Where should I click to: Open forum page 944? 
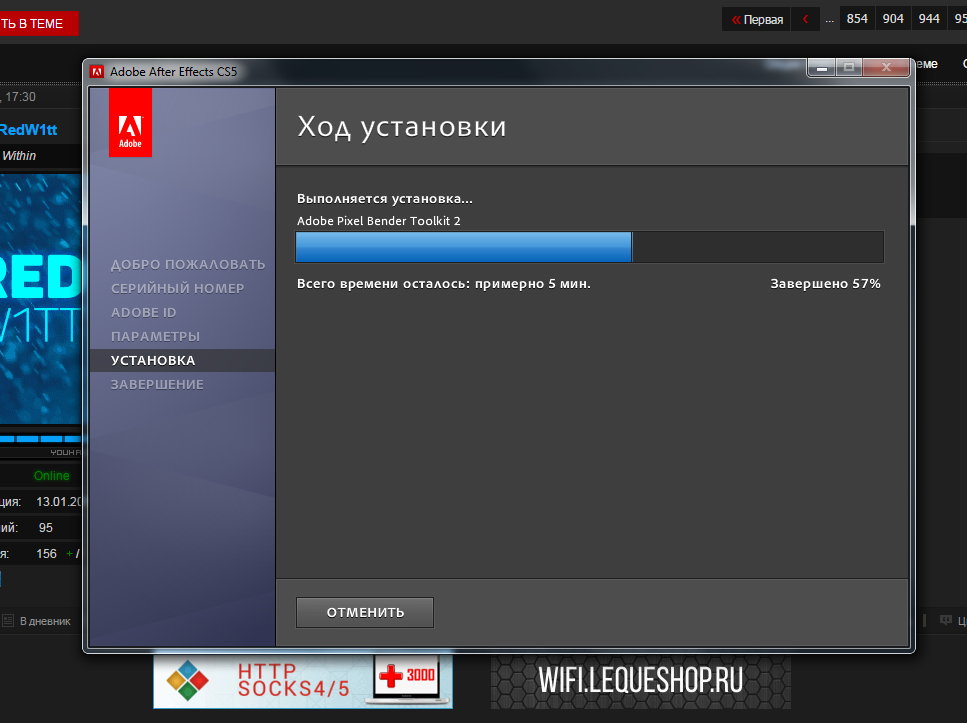929,19
